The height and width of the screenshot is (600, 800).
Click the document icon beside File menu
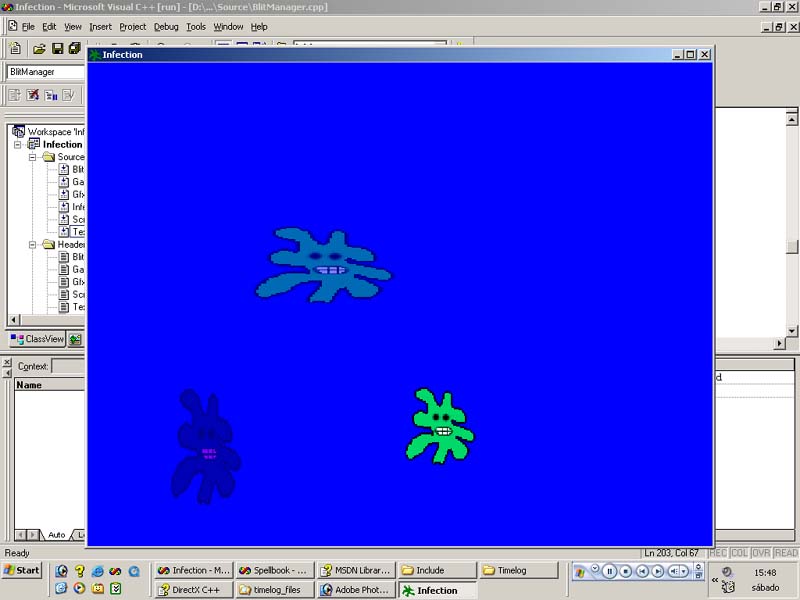point(13,26)
